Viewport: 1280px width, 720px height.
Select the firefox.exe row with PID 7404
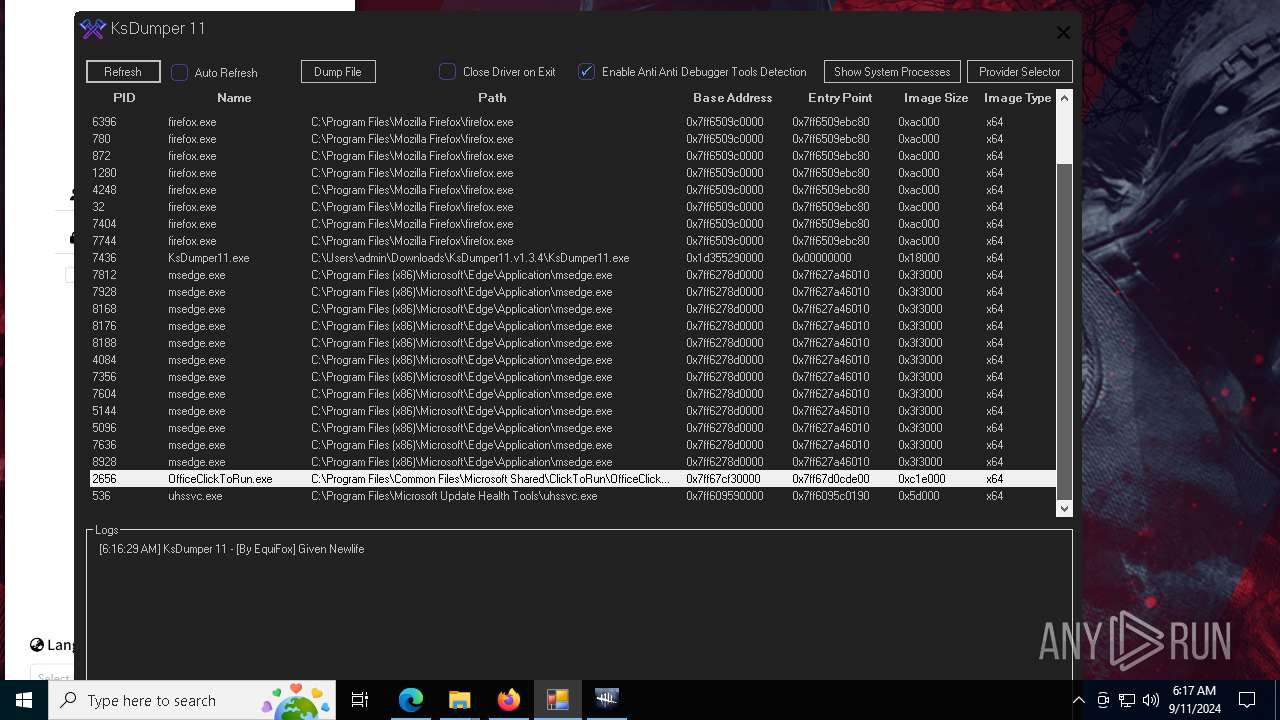572,224
